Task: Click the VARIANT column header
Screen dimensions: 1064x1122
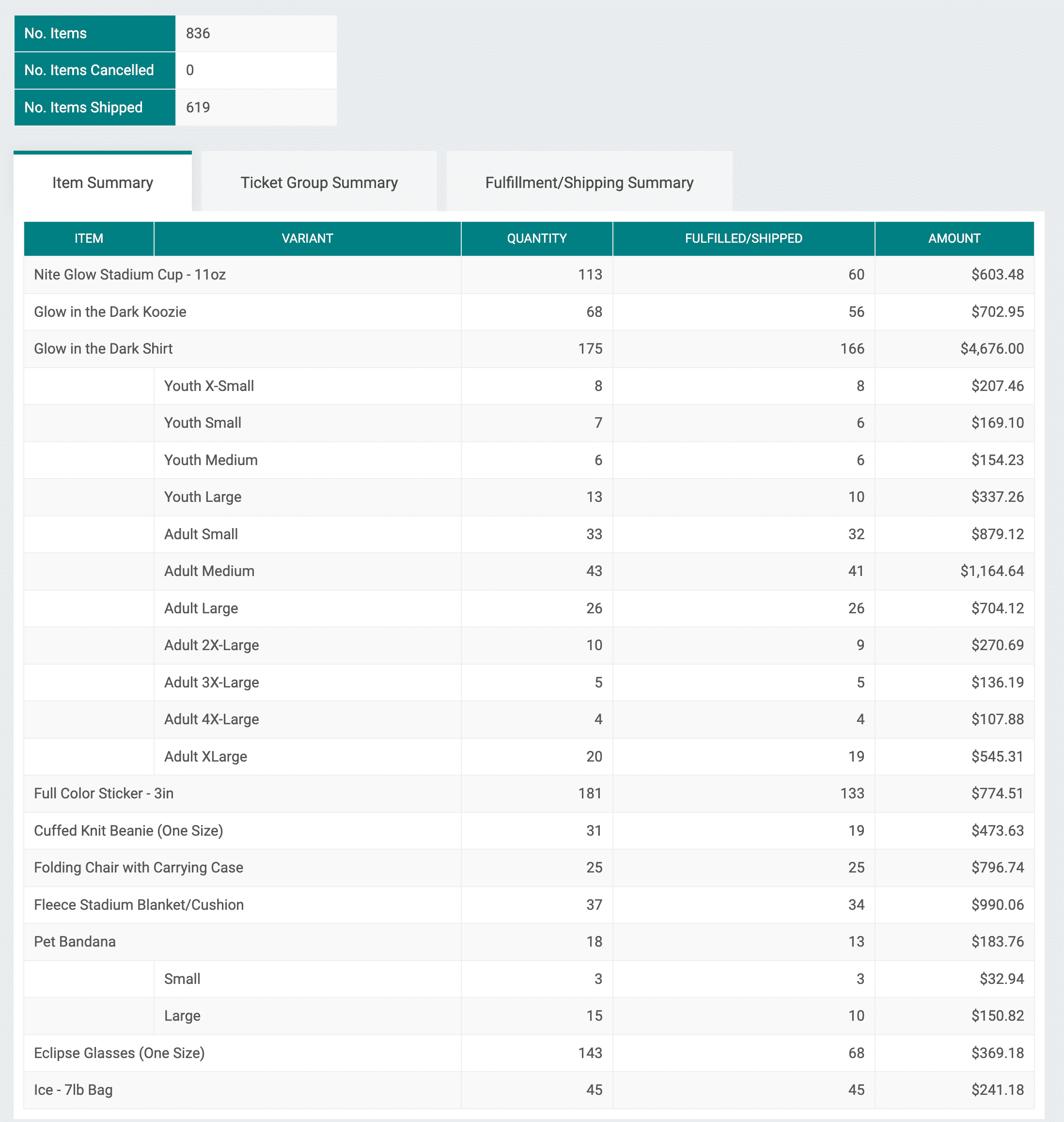Action: coord(307,238)
